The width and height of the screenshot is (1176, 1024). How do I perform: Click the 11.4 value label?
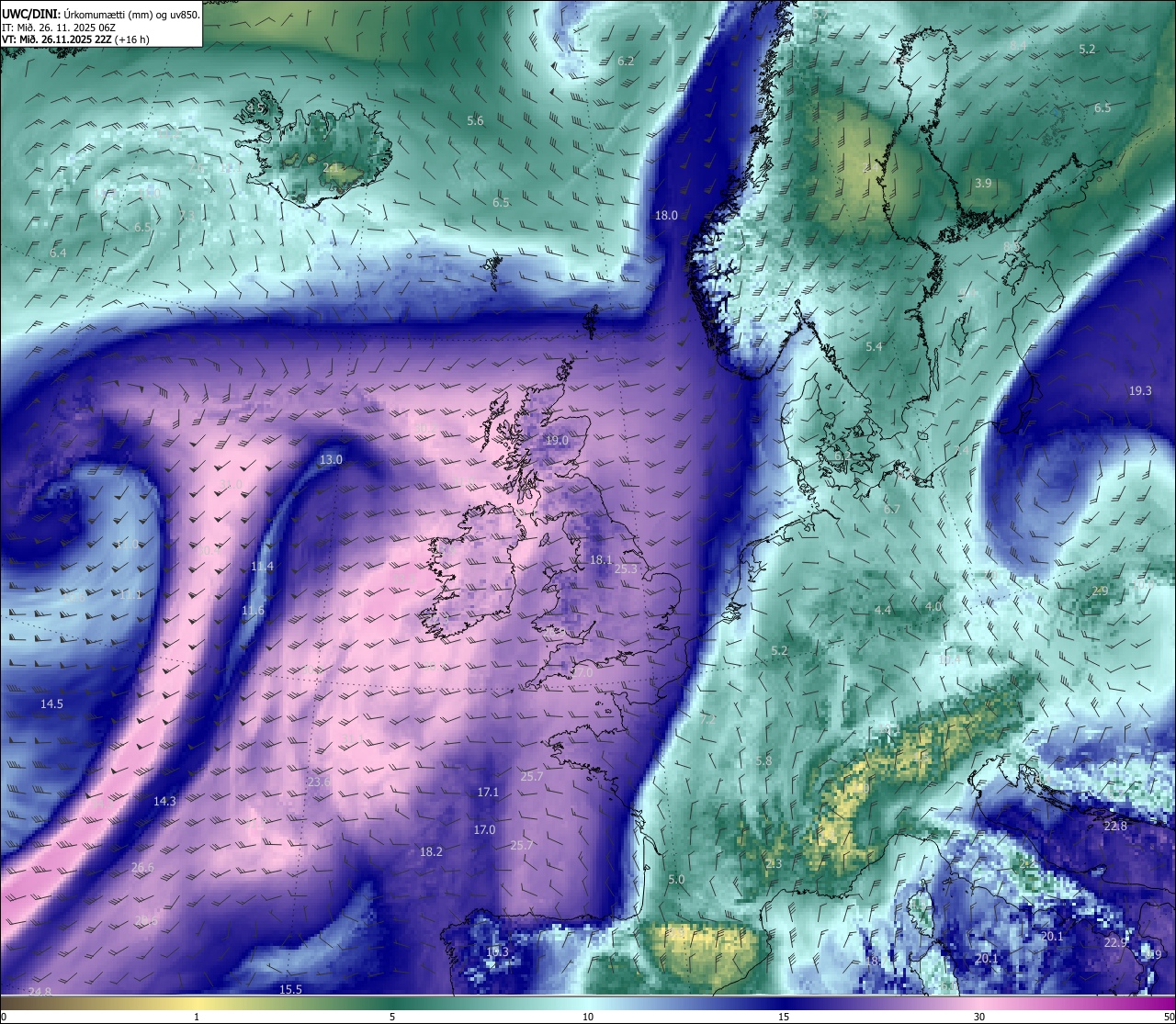pos(263,566)
